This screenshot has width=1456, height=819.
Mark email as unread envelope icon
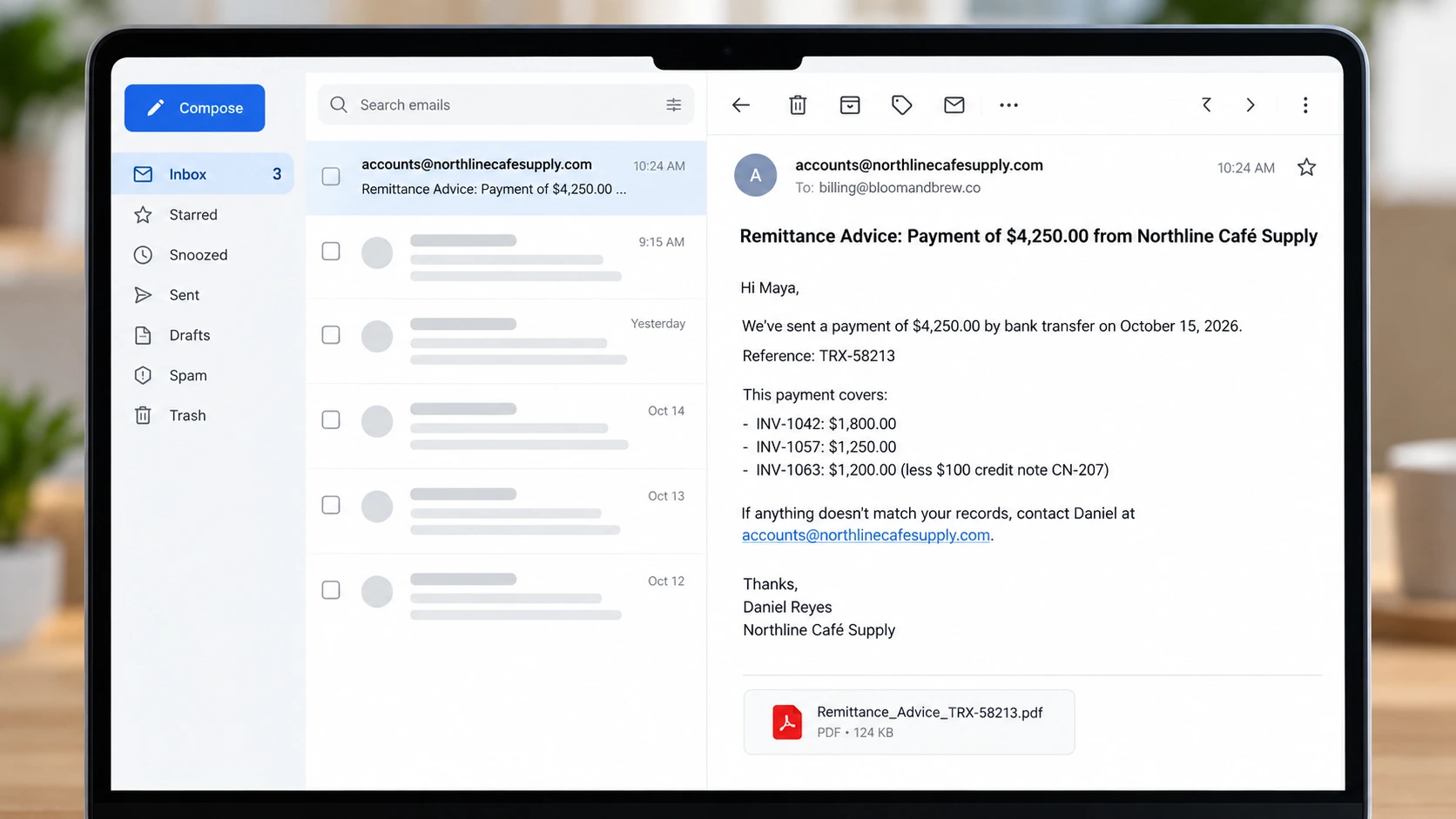coord(954,105)
